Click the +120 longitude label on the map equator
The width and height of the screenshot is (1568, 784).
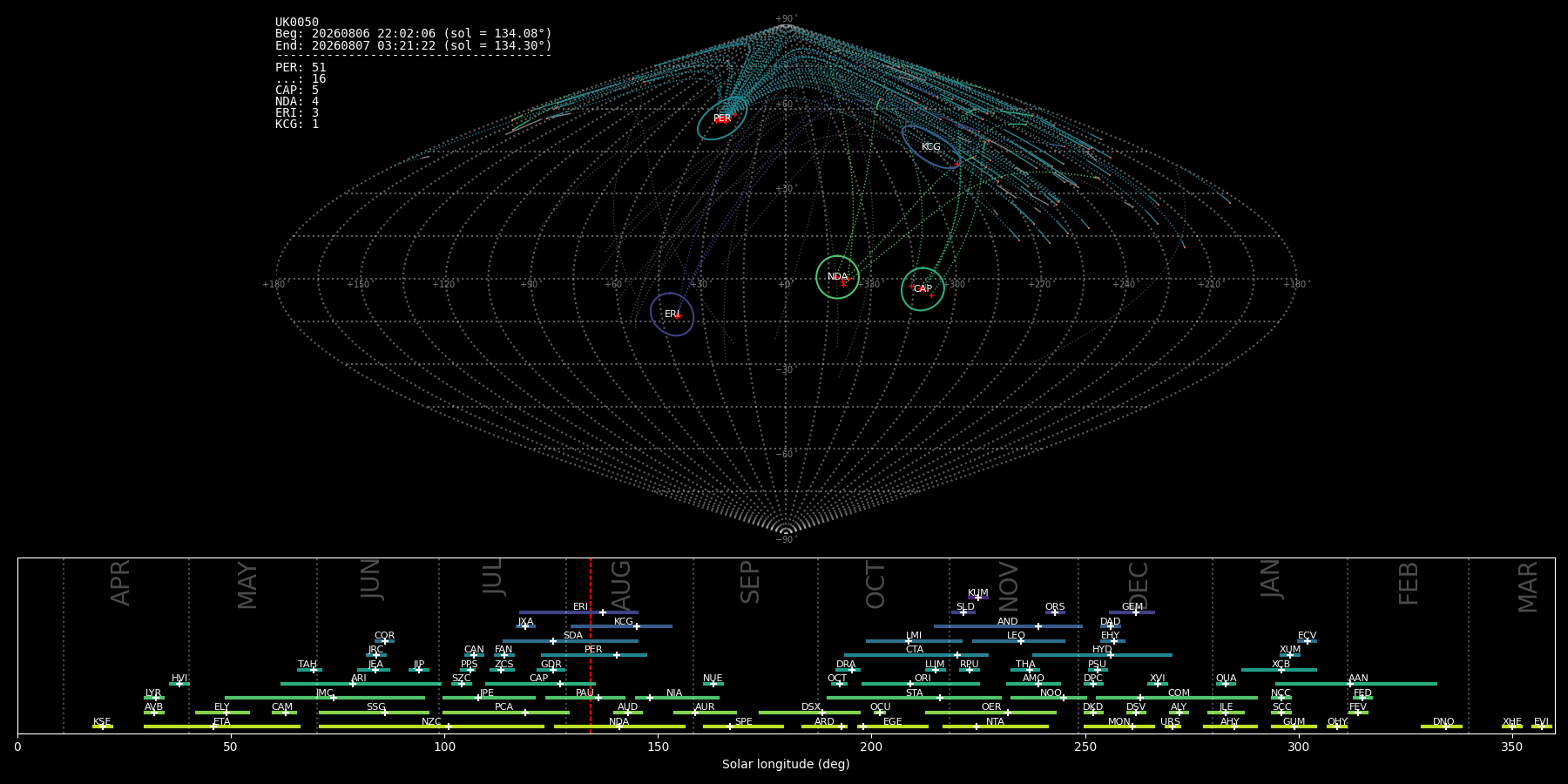tap(443, 284)
